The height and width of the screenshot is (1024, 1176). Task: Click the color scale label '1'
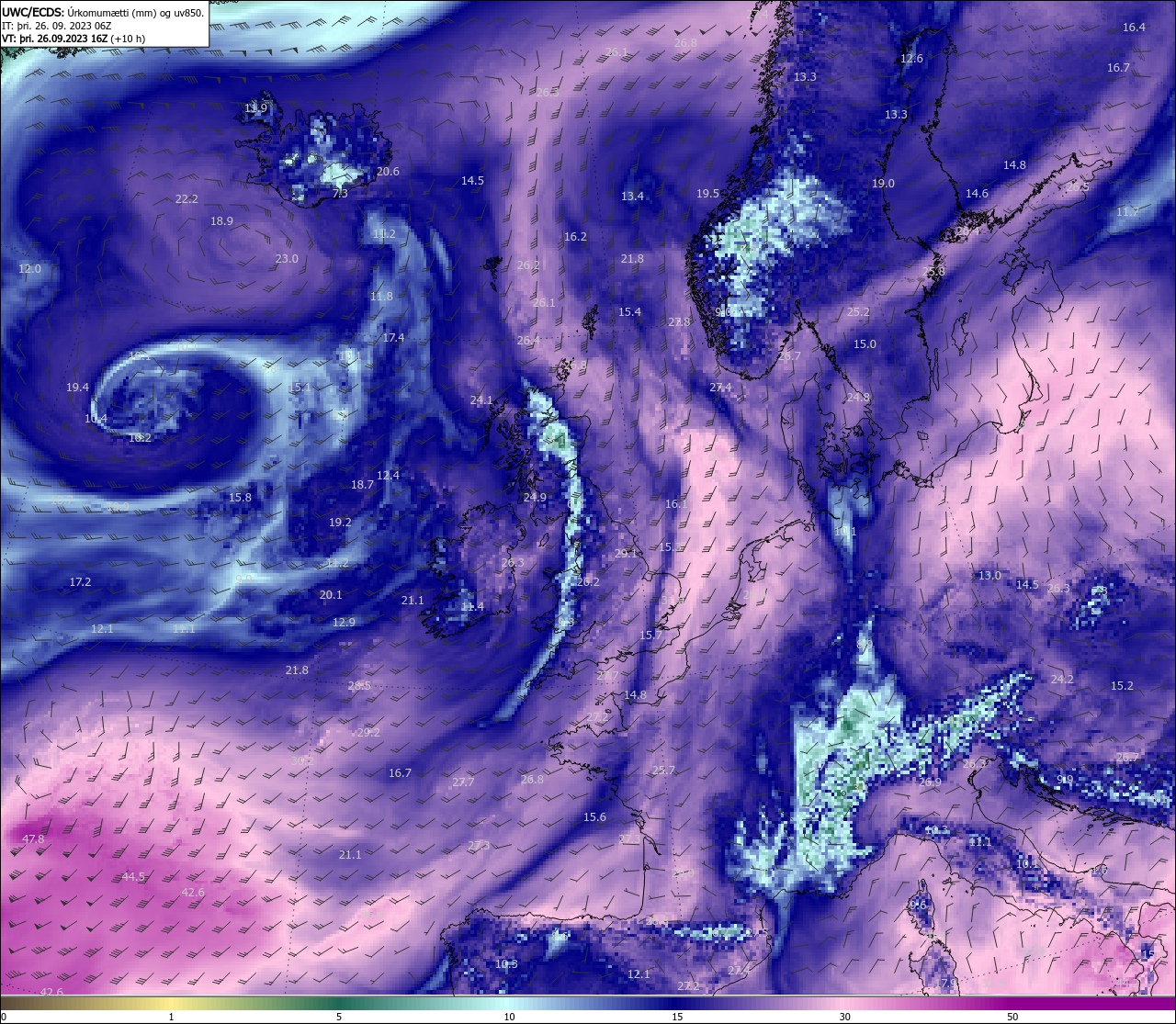point(172,1017)
